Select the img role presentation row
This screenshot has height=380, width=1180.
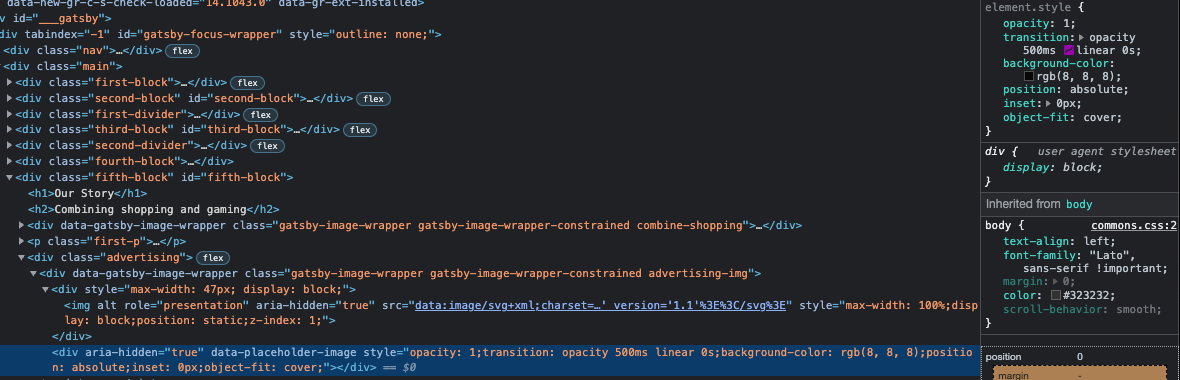521,312
